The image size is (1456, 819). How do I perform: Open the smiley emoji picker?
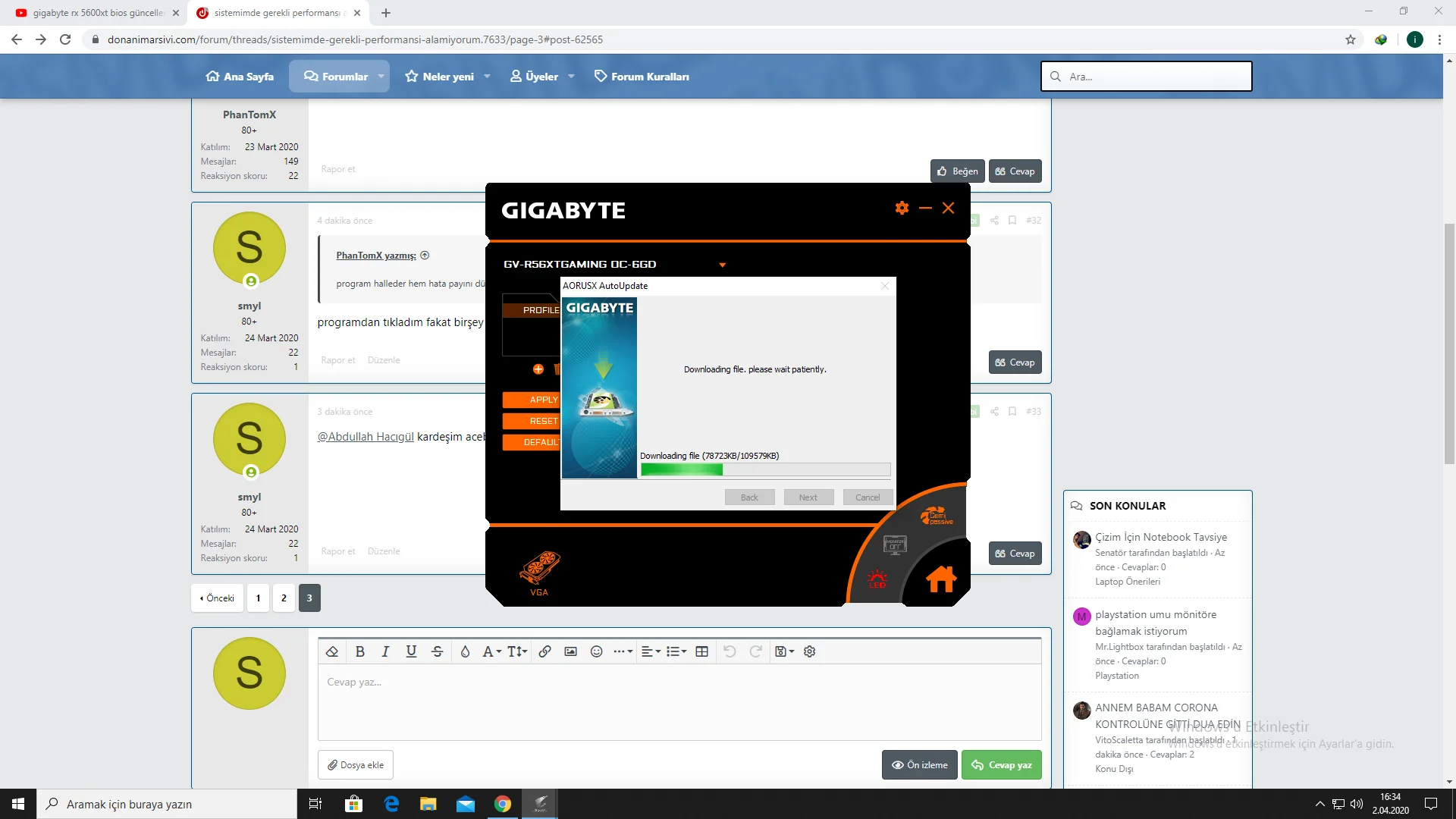point(596,651)
